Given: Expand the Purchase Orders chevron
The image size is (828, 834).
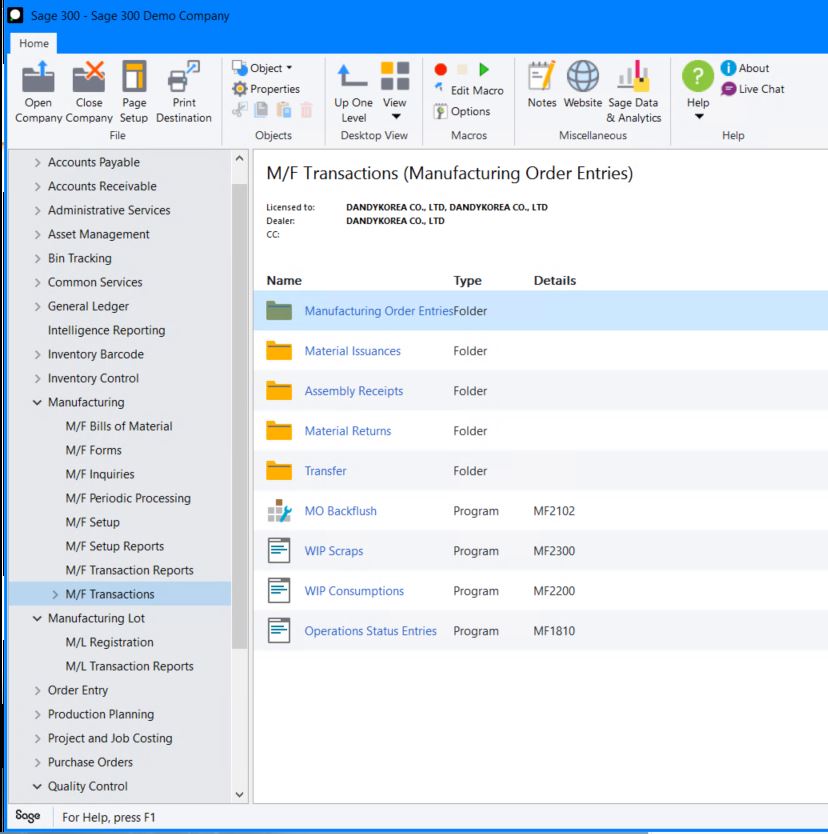Looking at the screenshot, I should tap(37, 762).
